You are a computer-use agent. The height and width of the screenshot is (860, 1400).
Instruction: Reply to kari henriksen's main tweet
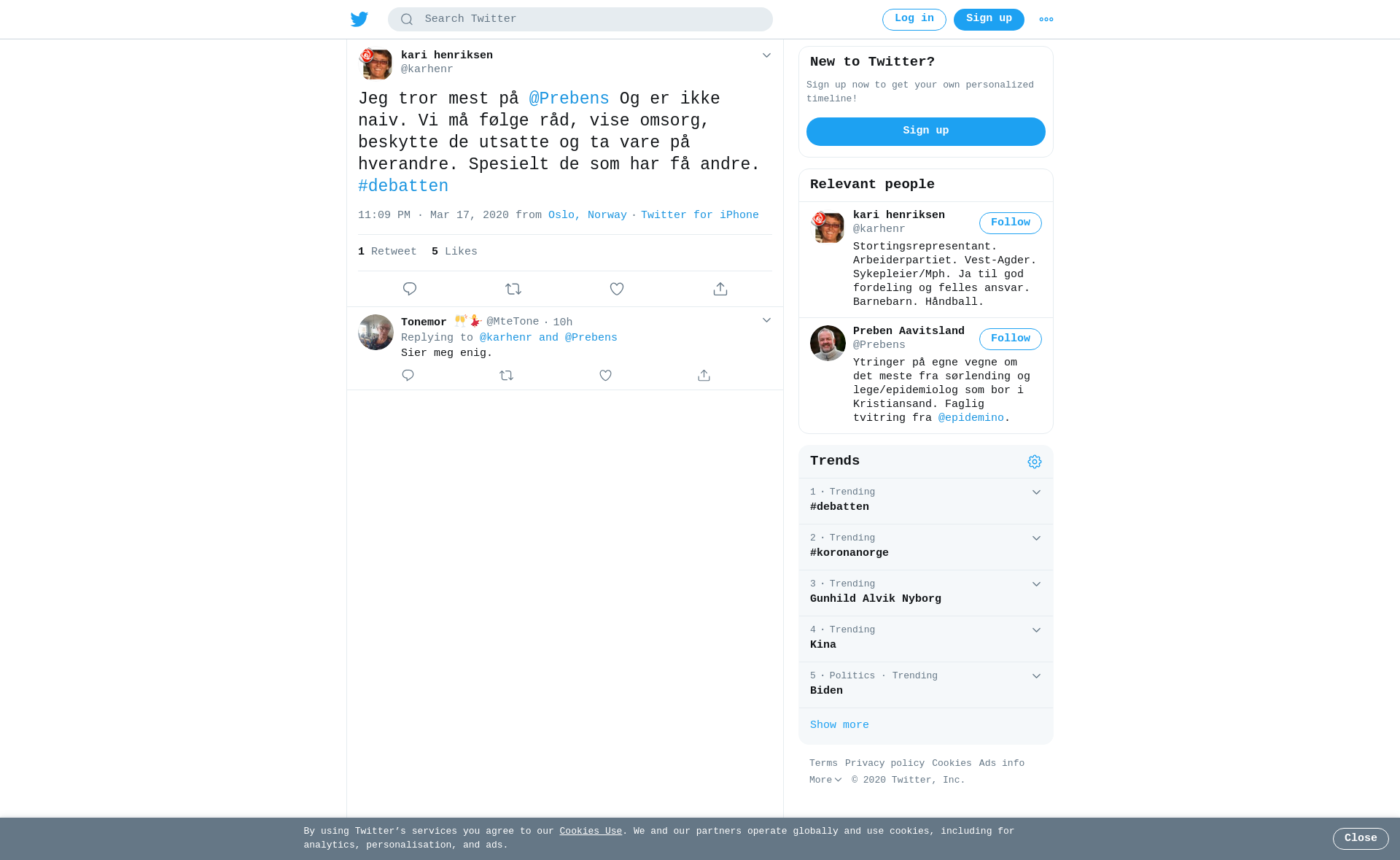tap(410, 289)
